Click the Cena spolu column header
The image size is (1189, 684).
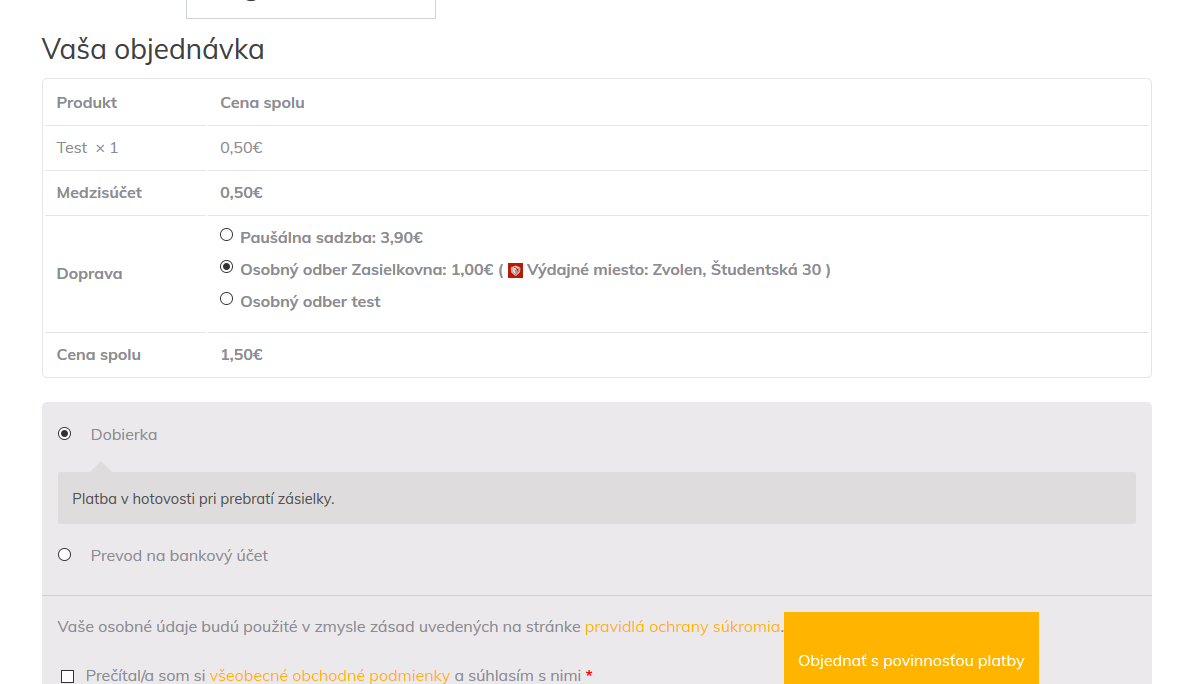coord(262,102)
